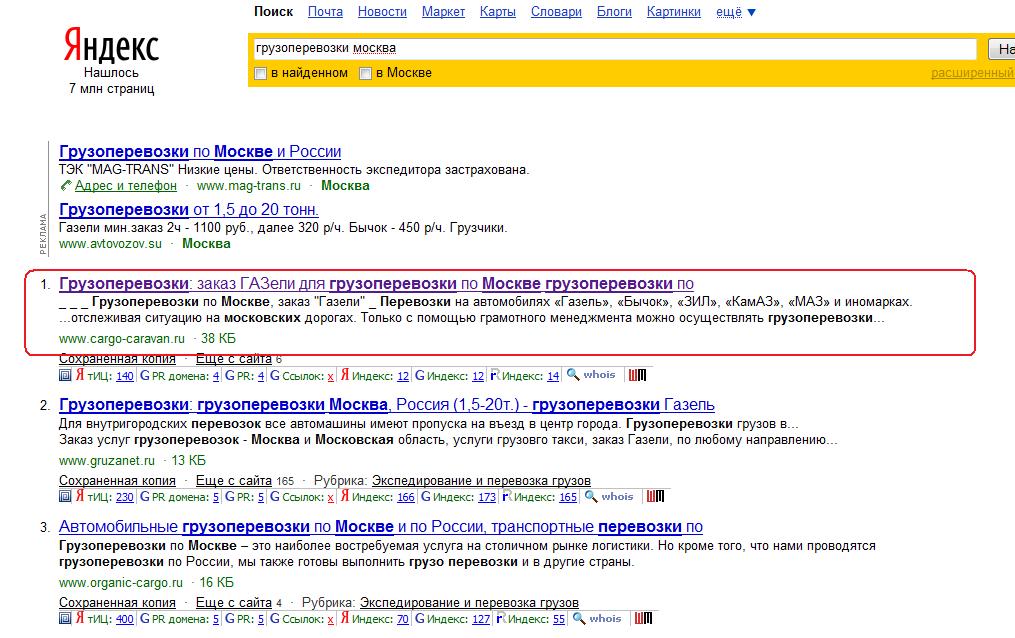Open 'Еще с сайта' for cargo-caravan.ru
Viewport: 1015px width, 638px height.
pyautogui.click(x=234, y=358)
